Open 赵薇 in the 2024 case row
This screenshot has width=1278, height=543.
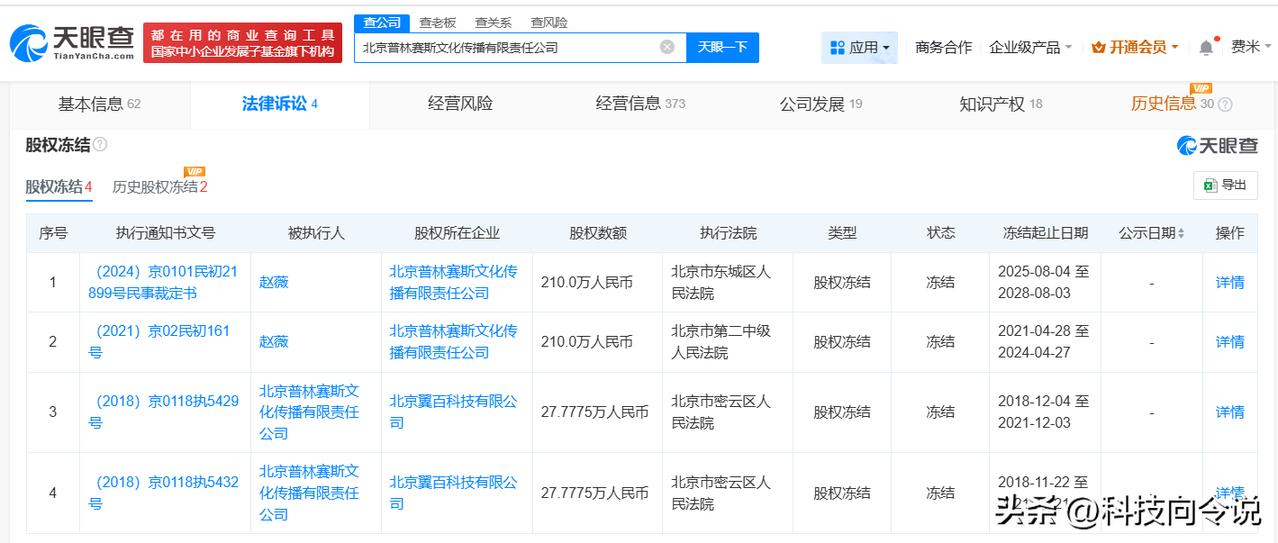(274, 282)
